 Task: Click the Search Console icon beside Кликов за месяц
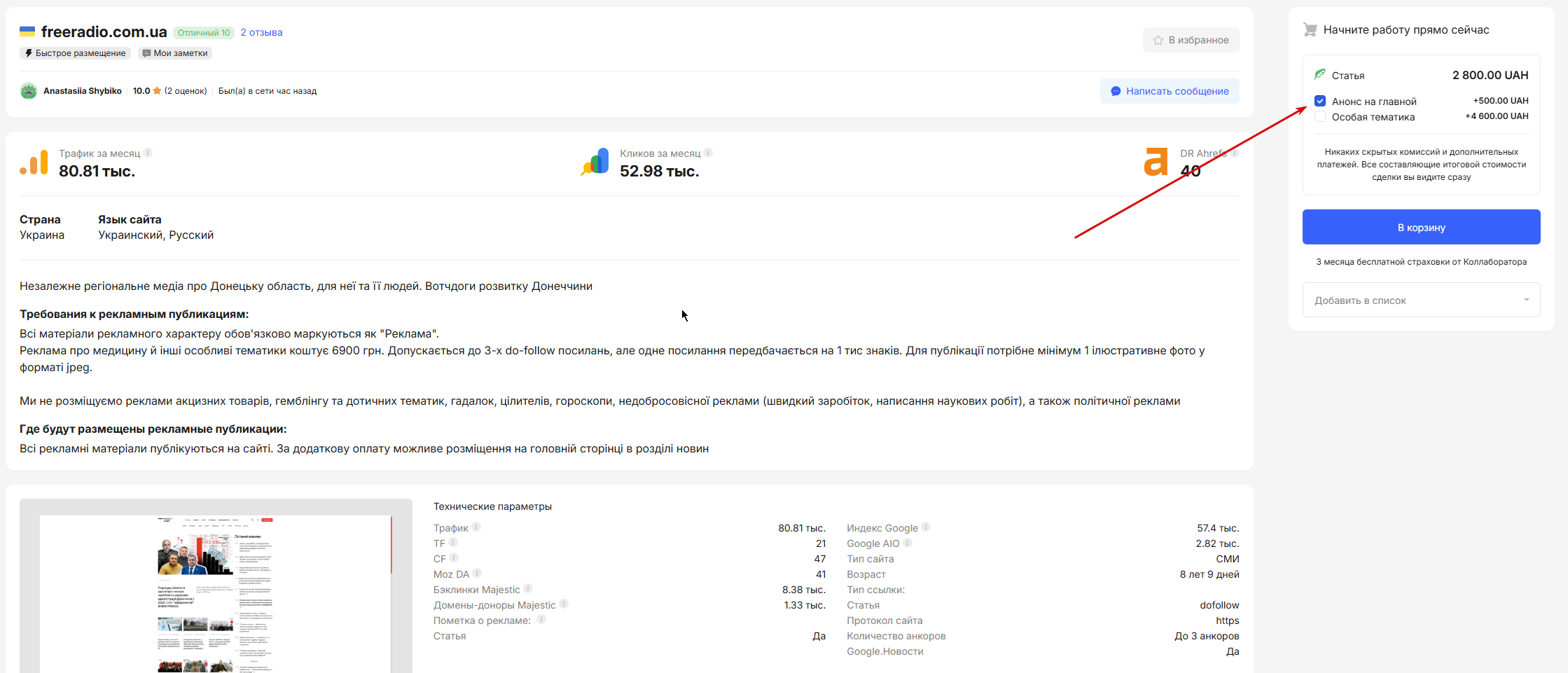pyautogui.click(x=595, y=162)
